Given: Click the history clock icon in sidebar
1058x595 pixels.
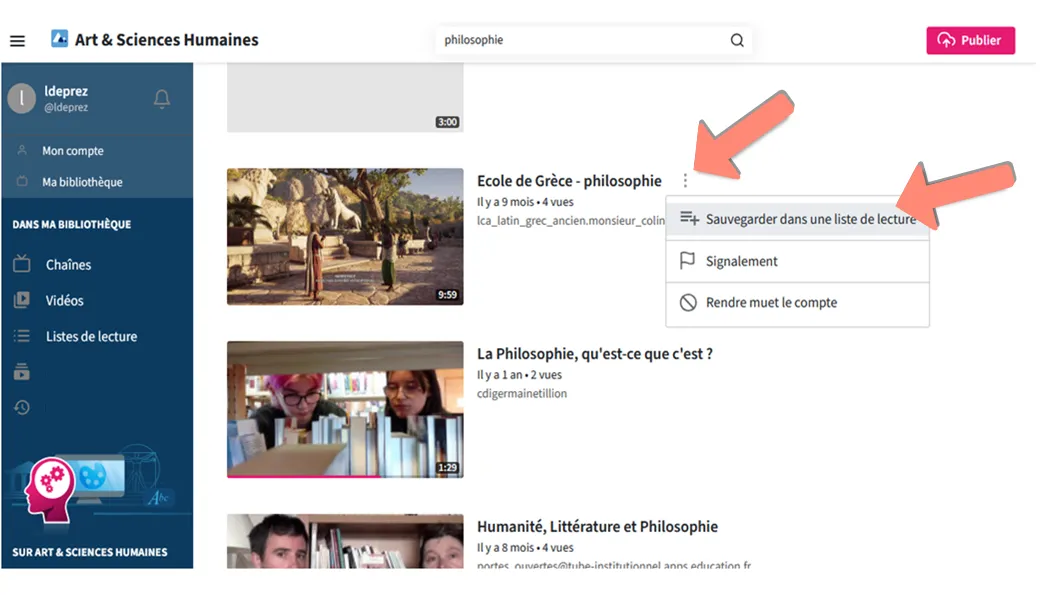Looking at the screenshot, I should point(22,407).
